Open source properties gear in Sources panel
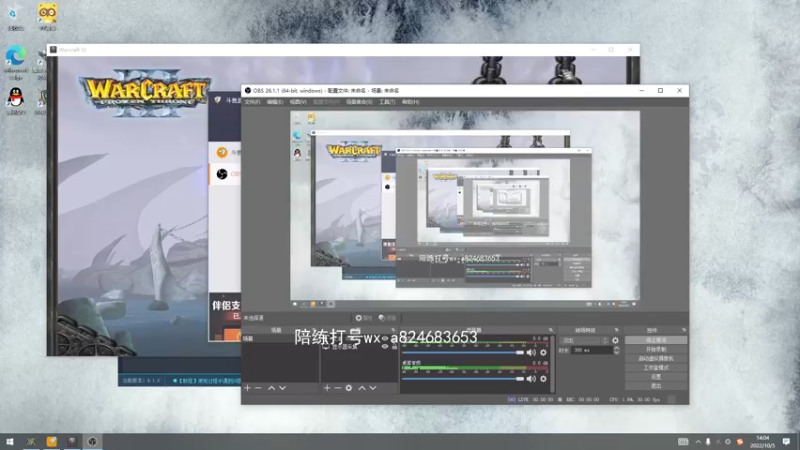 [349, 388]
